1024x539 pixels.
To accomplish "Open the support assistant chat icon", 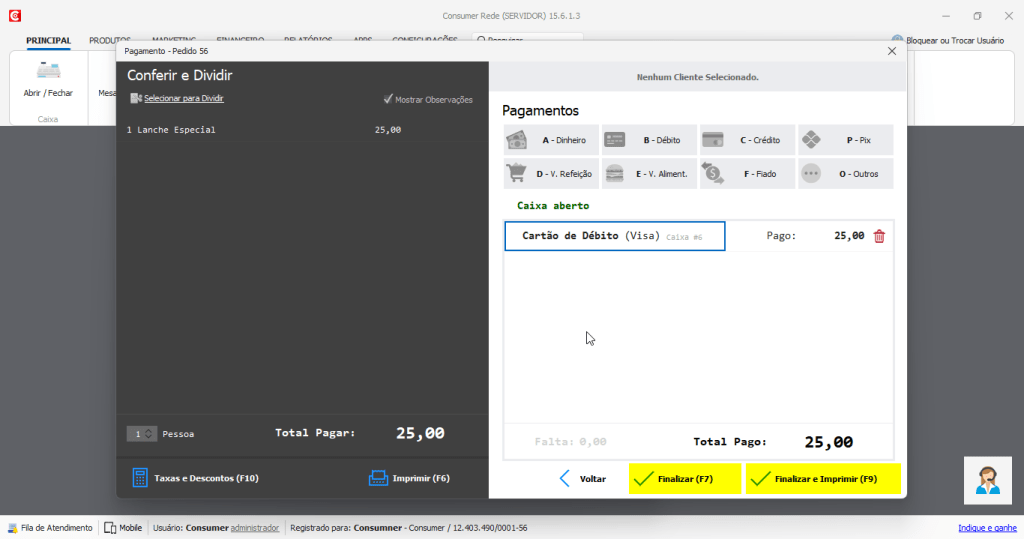I will 988,480.
